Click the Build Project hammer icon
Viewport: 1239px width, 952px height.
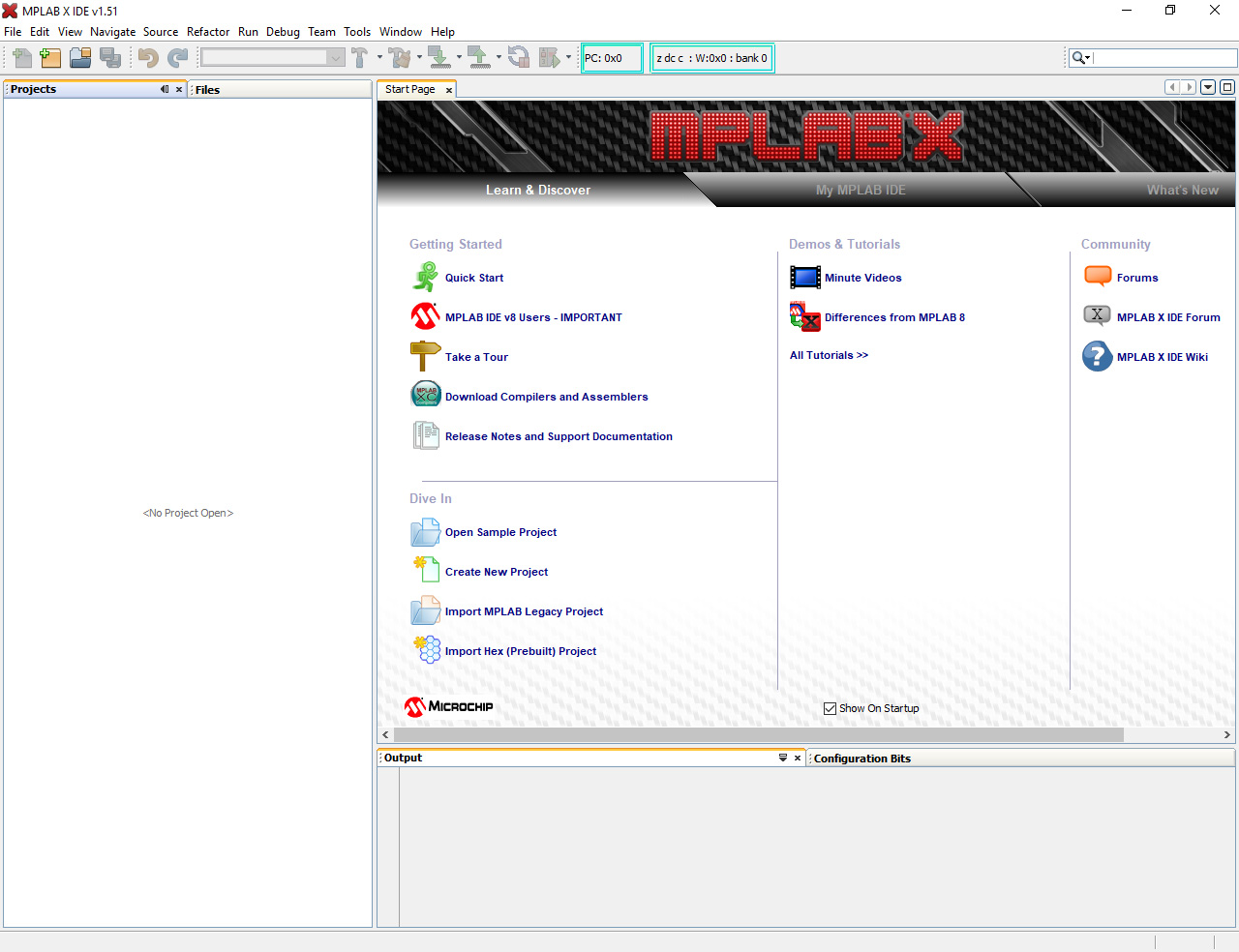[x=360, y=58]
